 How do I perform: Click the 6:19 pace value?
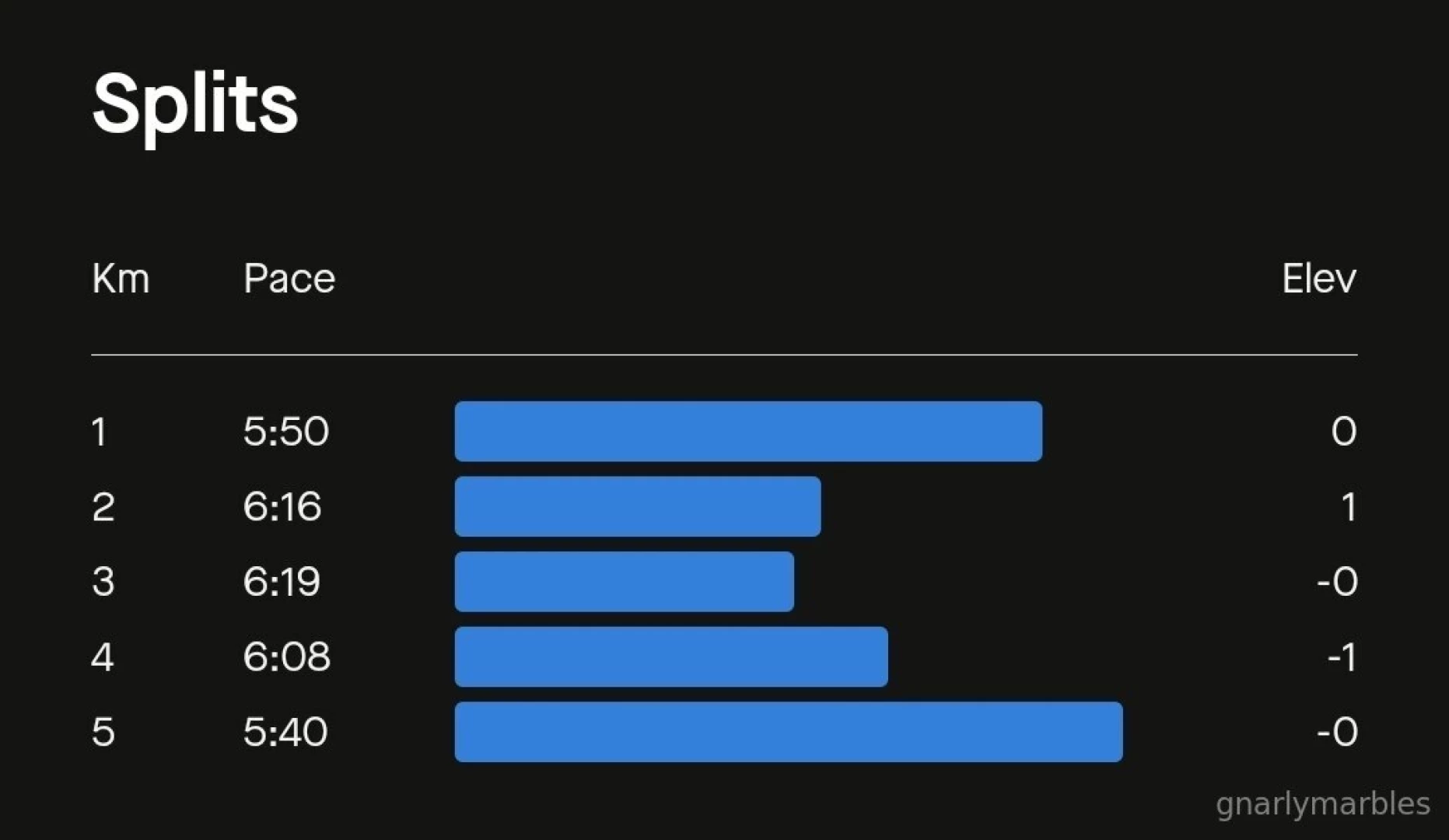pos(282,582)
